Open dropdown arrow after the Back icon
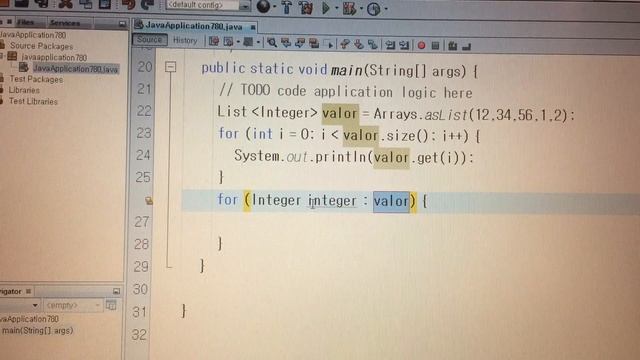This screenshot has height=360, width=640. tap(238, 42)
